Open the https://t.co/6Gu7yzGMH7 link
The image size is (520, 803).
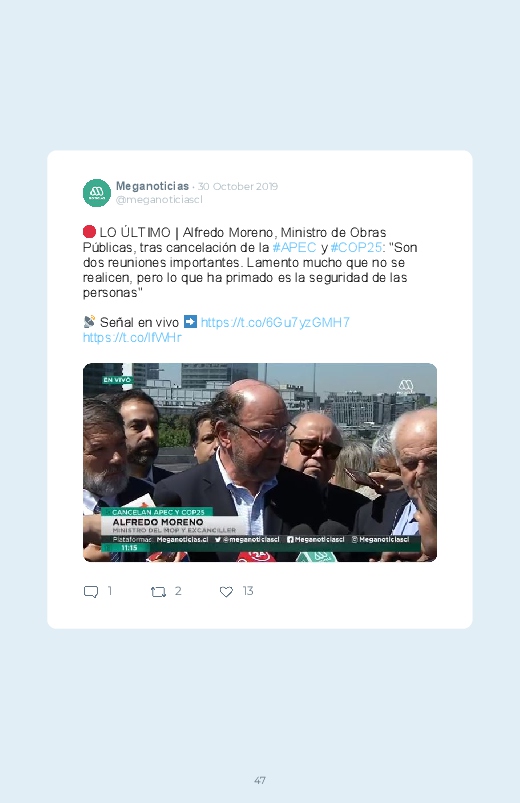pos(275,322)
